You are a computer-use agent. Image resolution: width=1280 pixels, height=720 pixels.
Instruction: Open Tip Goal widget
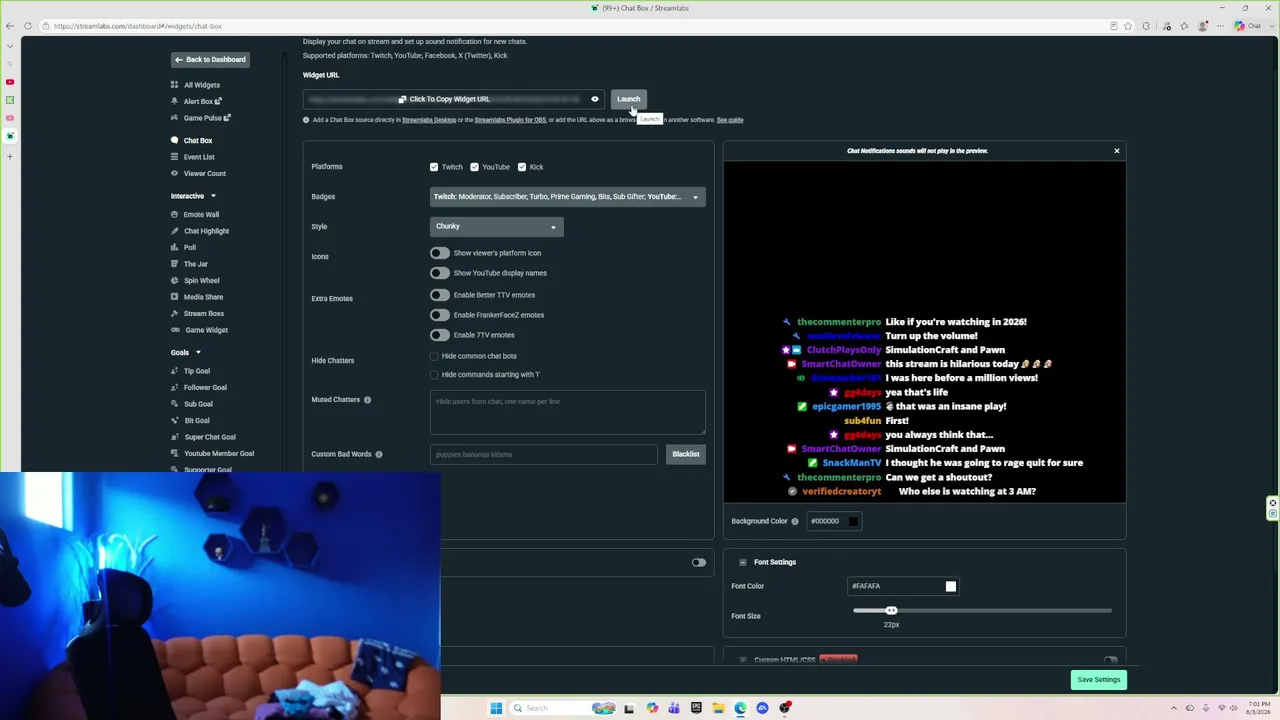tap(196, 371)
